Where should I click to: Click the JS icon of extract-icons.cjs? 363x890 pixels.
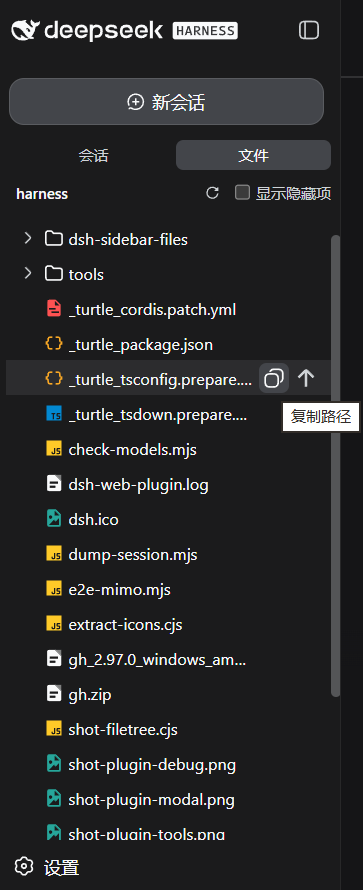click(54, 624)
